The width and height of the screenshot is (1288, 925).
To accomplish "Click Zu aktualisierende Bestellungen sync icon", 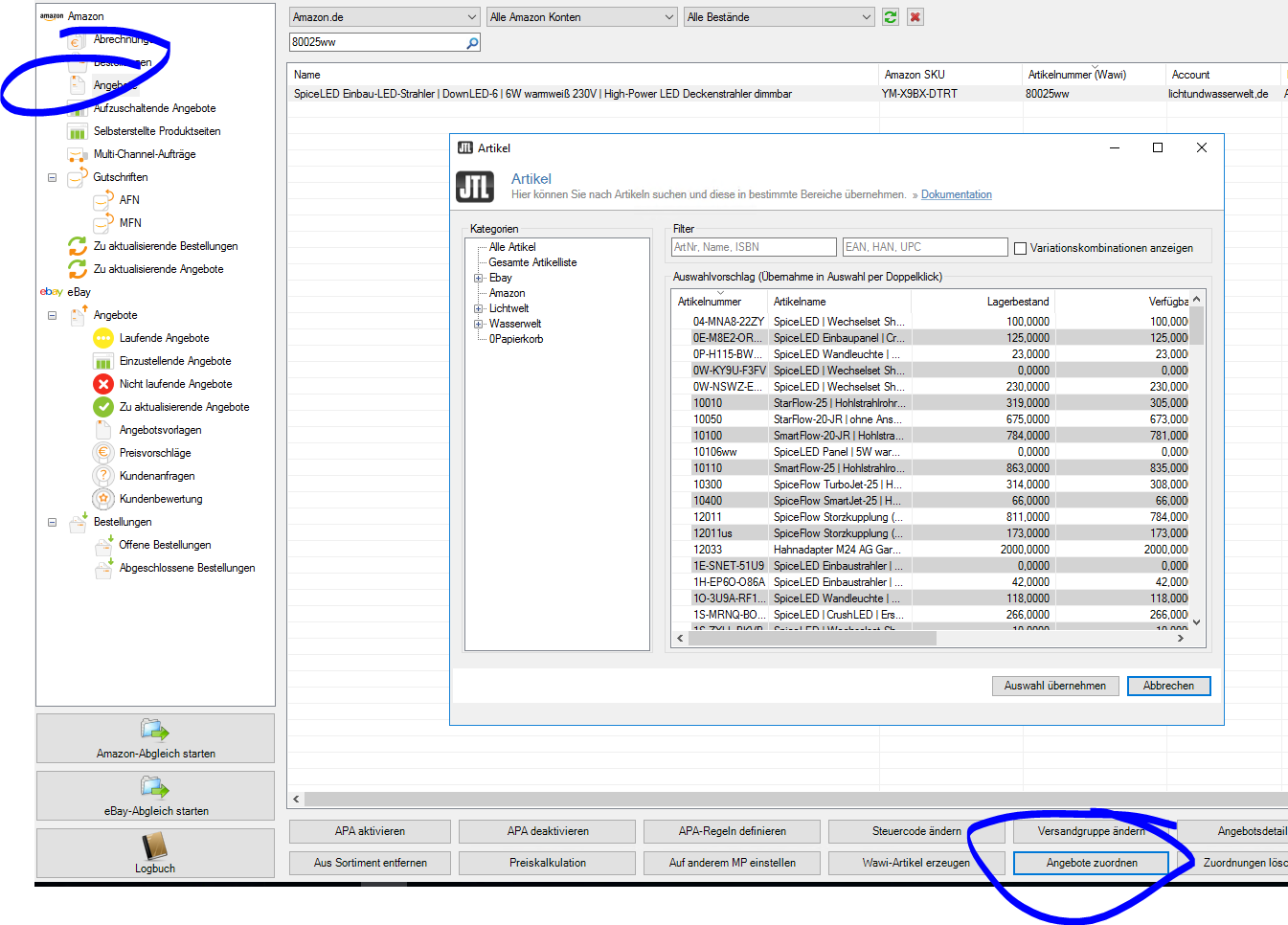I will [78, 246].
